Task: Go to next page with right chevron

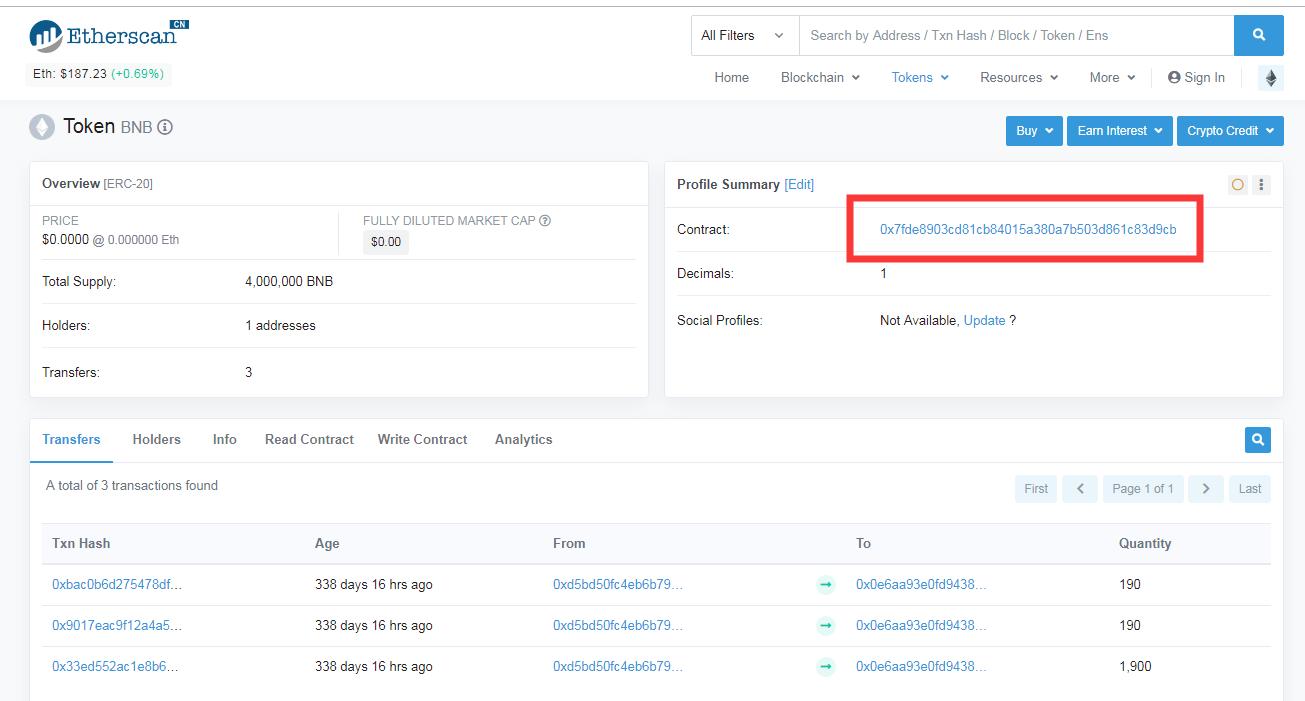Action: [1206, 488]
